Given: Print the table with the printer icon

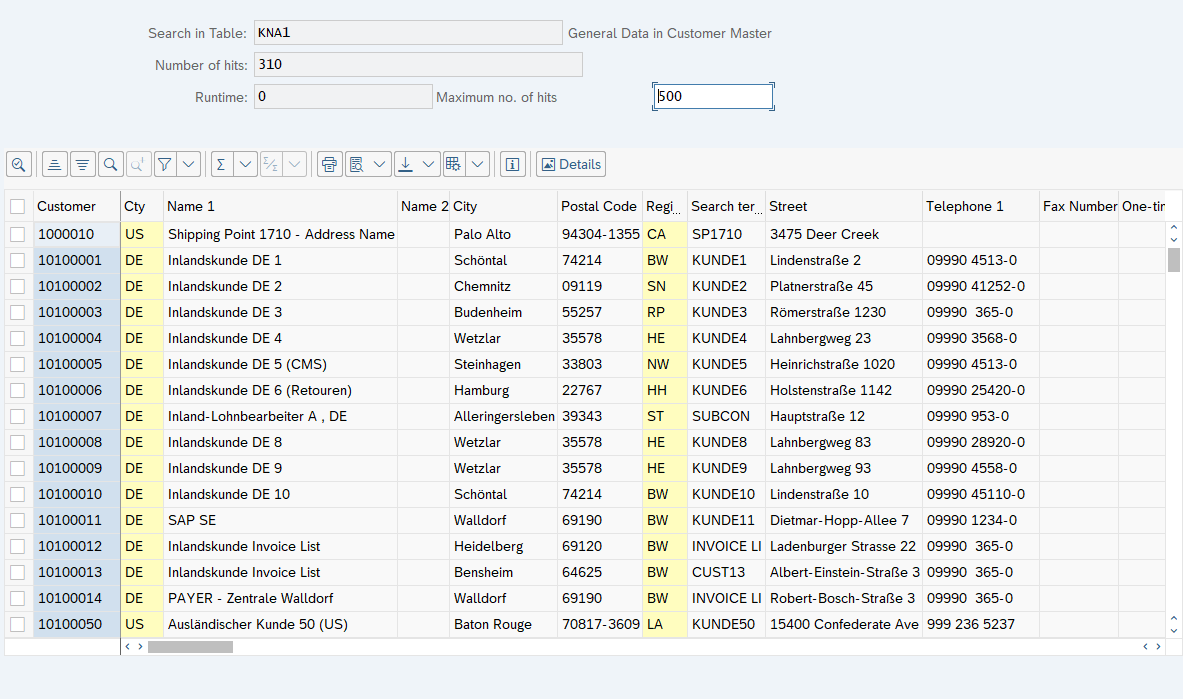Looking at the screenshot, I should [x=330, y=164].
